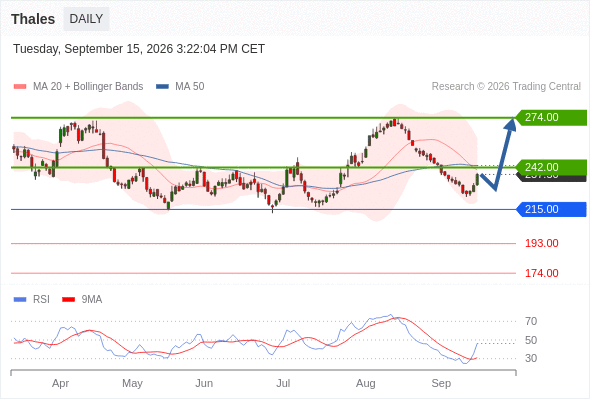Click the RSI legend label
Screen dimensions: 590x400
(x=41, y=300)
